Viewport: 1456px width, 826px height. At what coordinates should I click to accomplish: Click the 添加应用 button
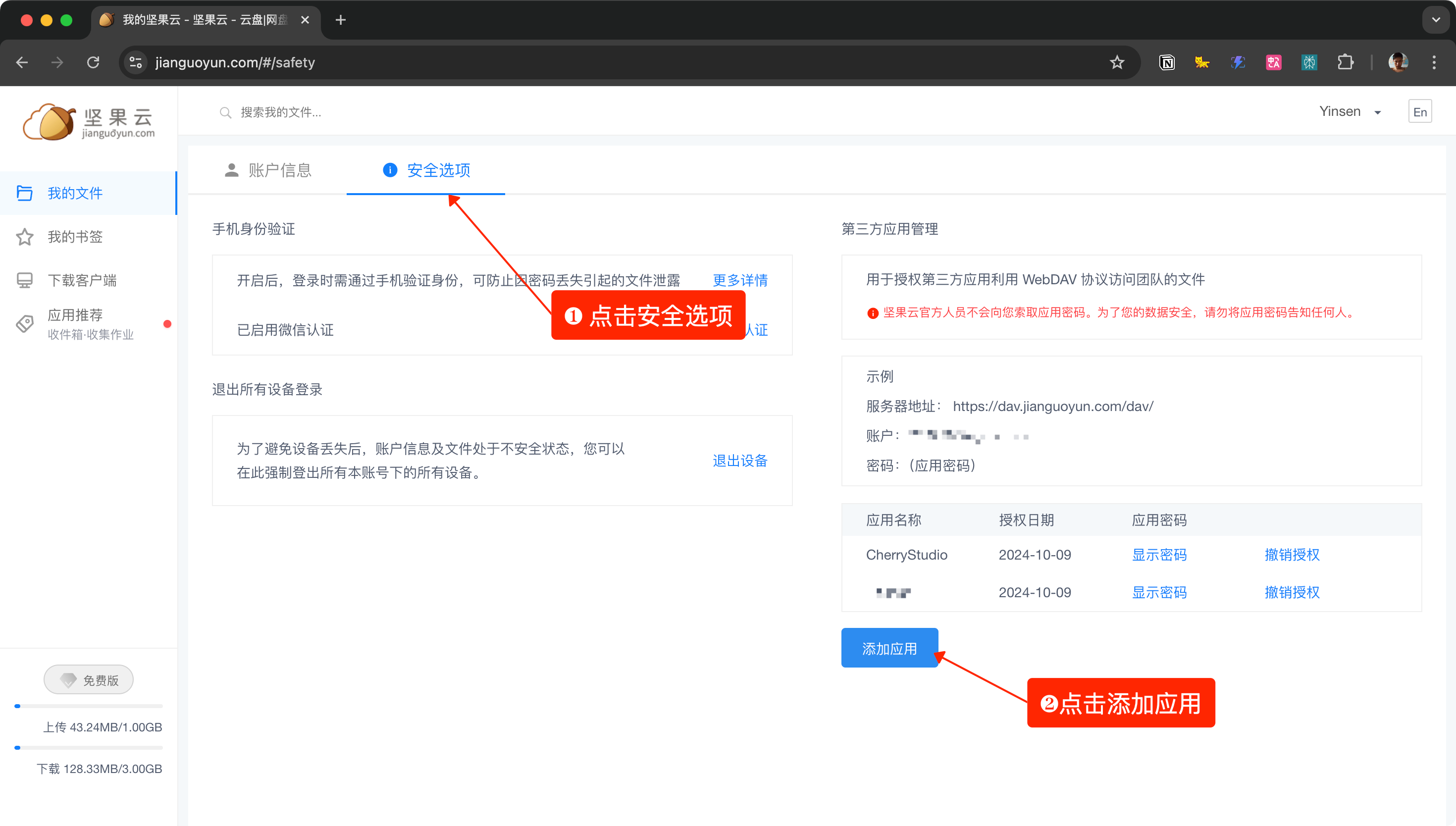(889, 648)
